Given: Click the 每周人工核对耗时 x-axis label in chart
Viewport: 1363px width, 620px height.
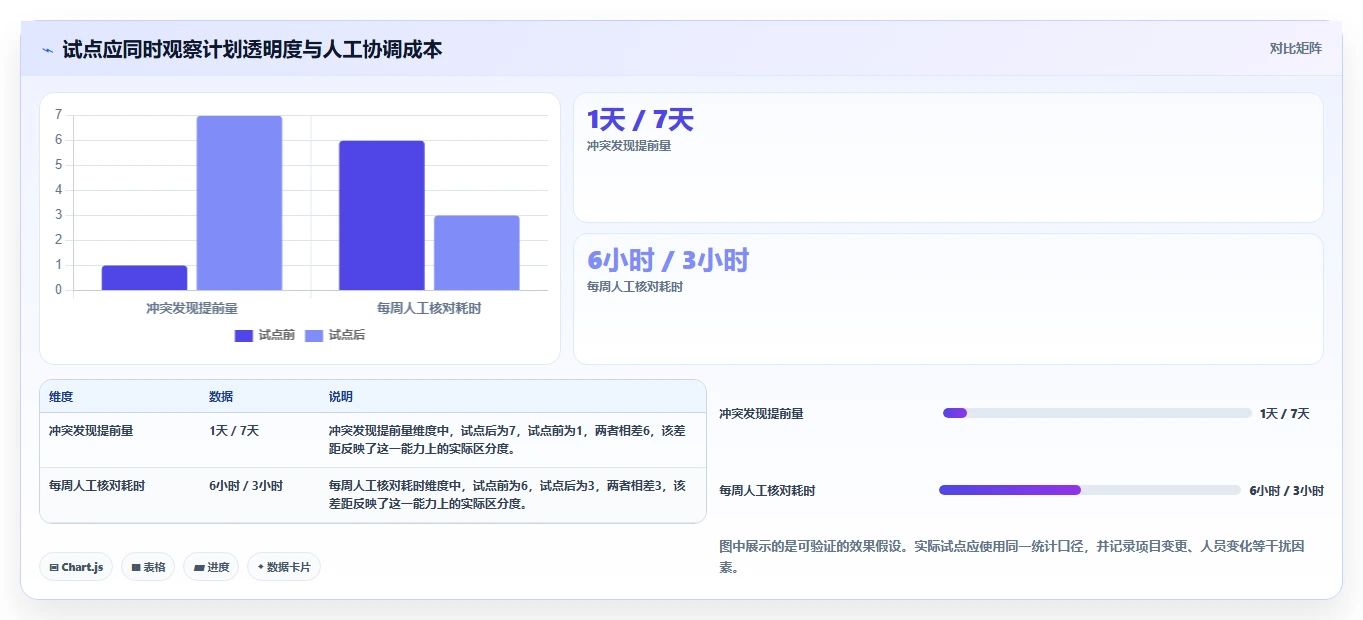Looking at the screenshot, I should coord(429,308).
